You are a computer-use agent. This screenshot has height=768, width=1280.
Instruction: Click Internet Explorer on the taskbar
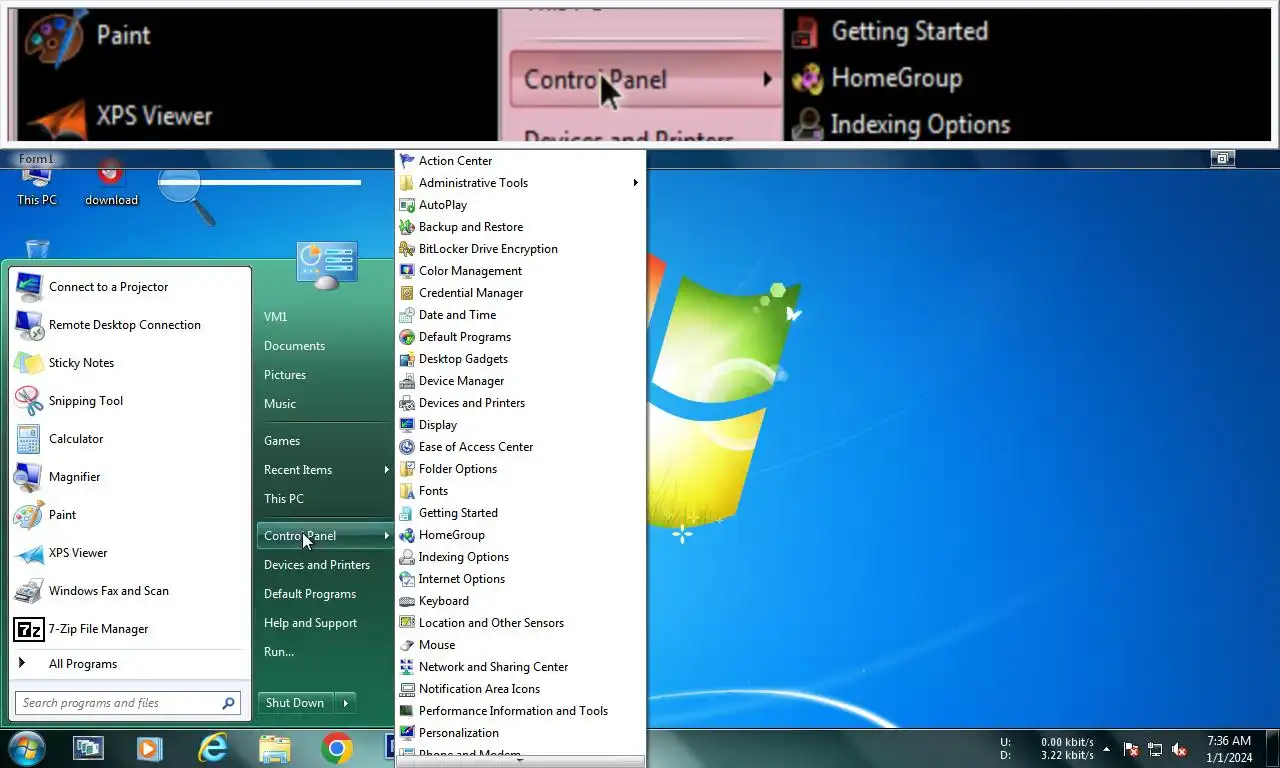pyautogui.click(x=213, y=748)
